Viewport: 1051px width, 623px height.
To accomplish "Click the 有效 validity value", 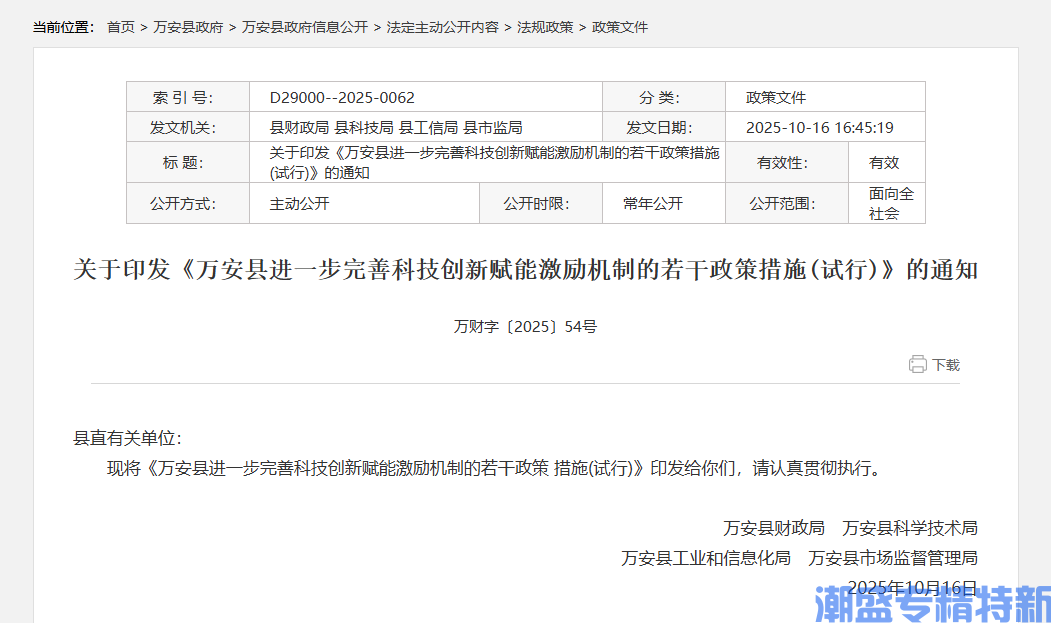I will coord(884,162).
